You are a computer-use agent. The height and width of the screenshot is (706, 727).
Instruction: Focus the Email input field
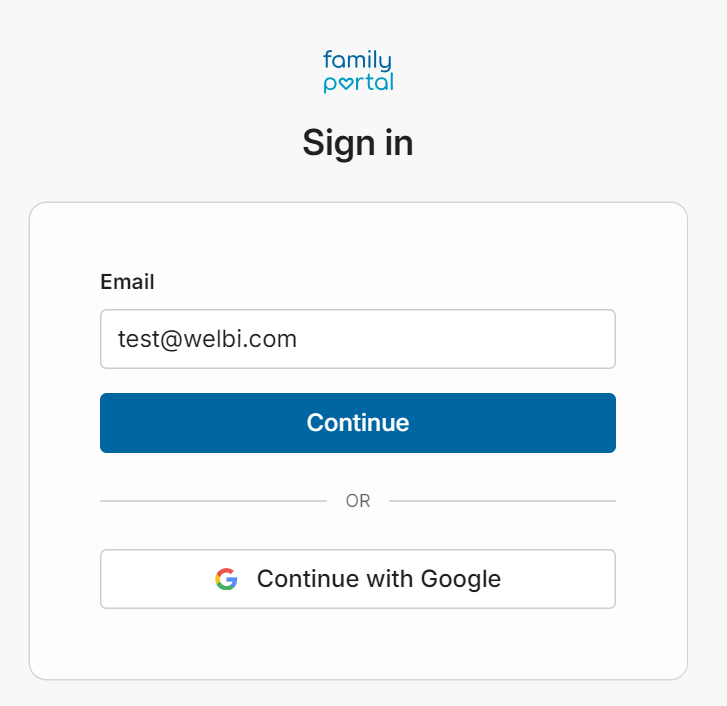coord(357,339)
